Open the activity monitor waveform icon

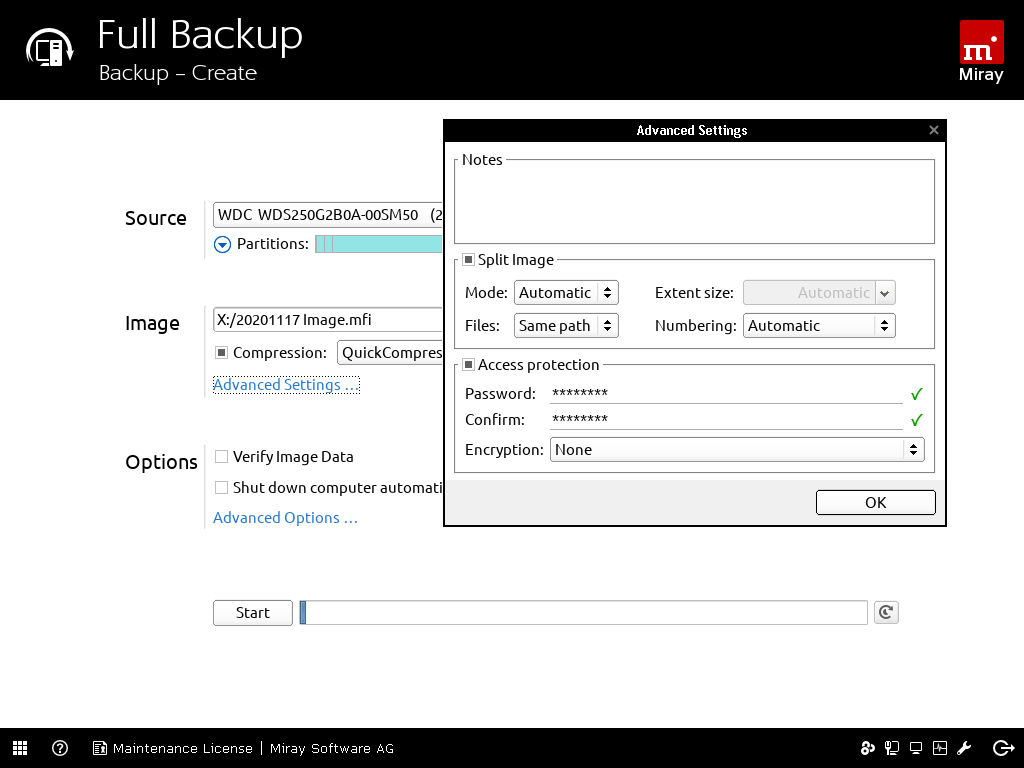pos(940,748)
